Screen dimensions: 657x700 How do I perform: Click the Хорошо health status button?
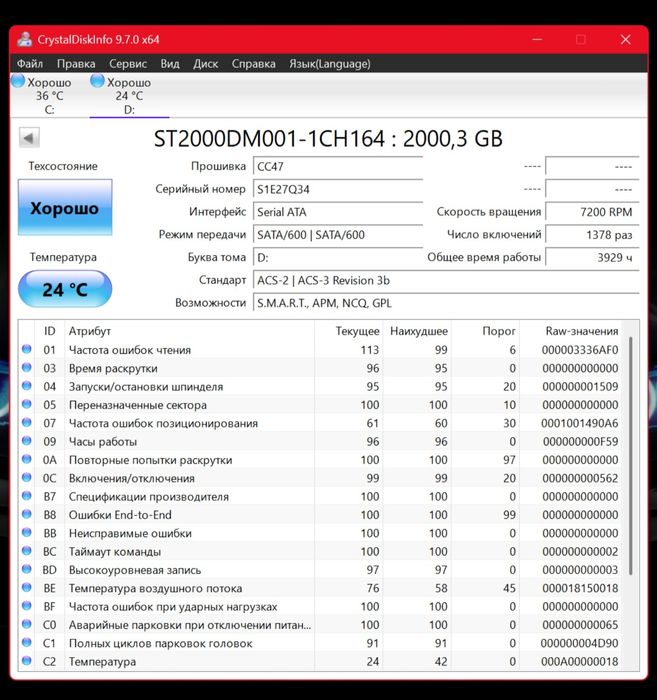click(65, 208)
